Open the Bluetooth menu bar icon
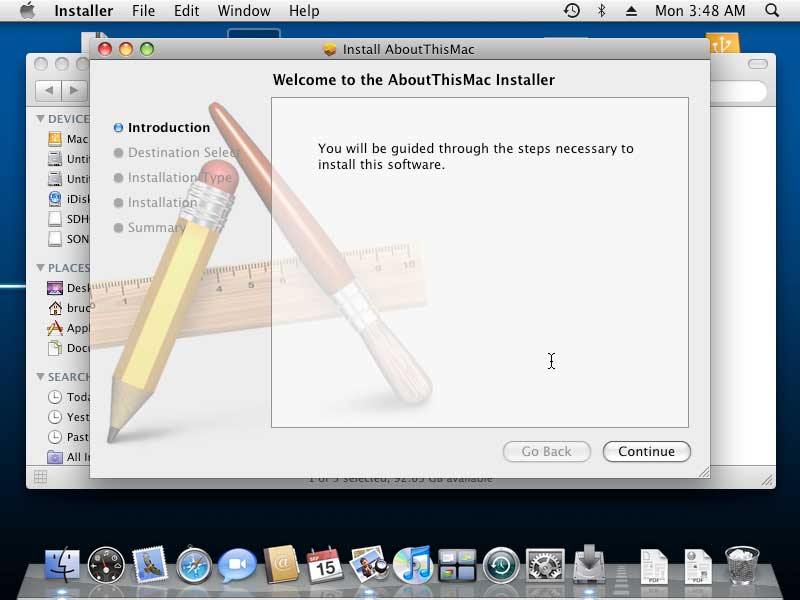This screenshot has height=600, width=800. (x=602, y=10)
